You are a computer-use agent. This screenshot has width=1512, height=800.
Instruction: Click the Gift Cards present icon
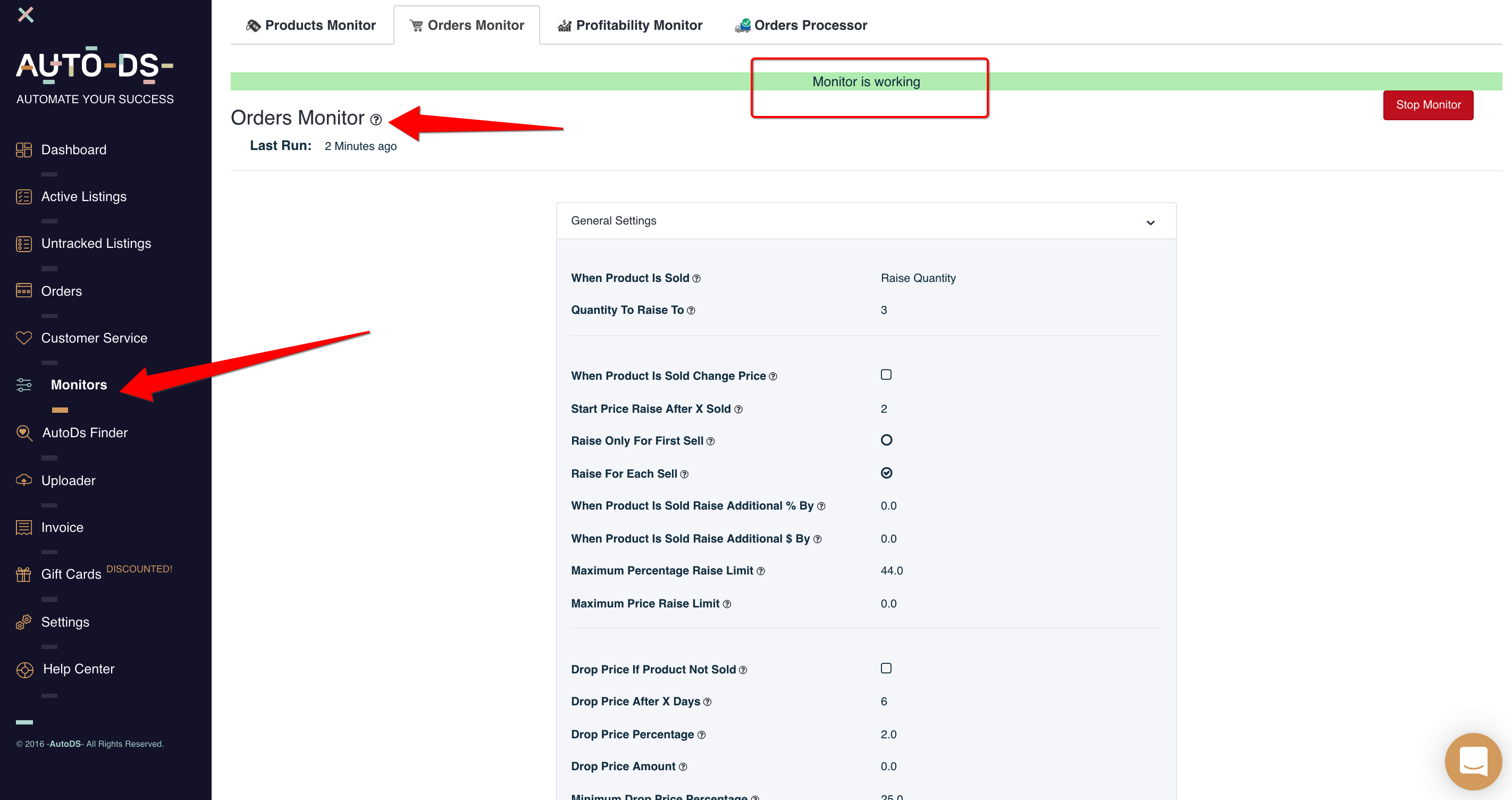(24, 574)
